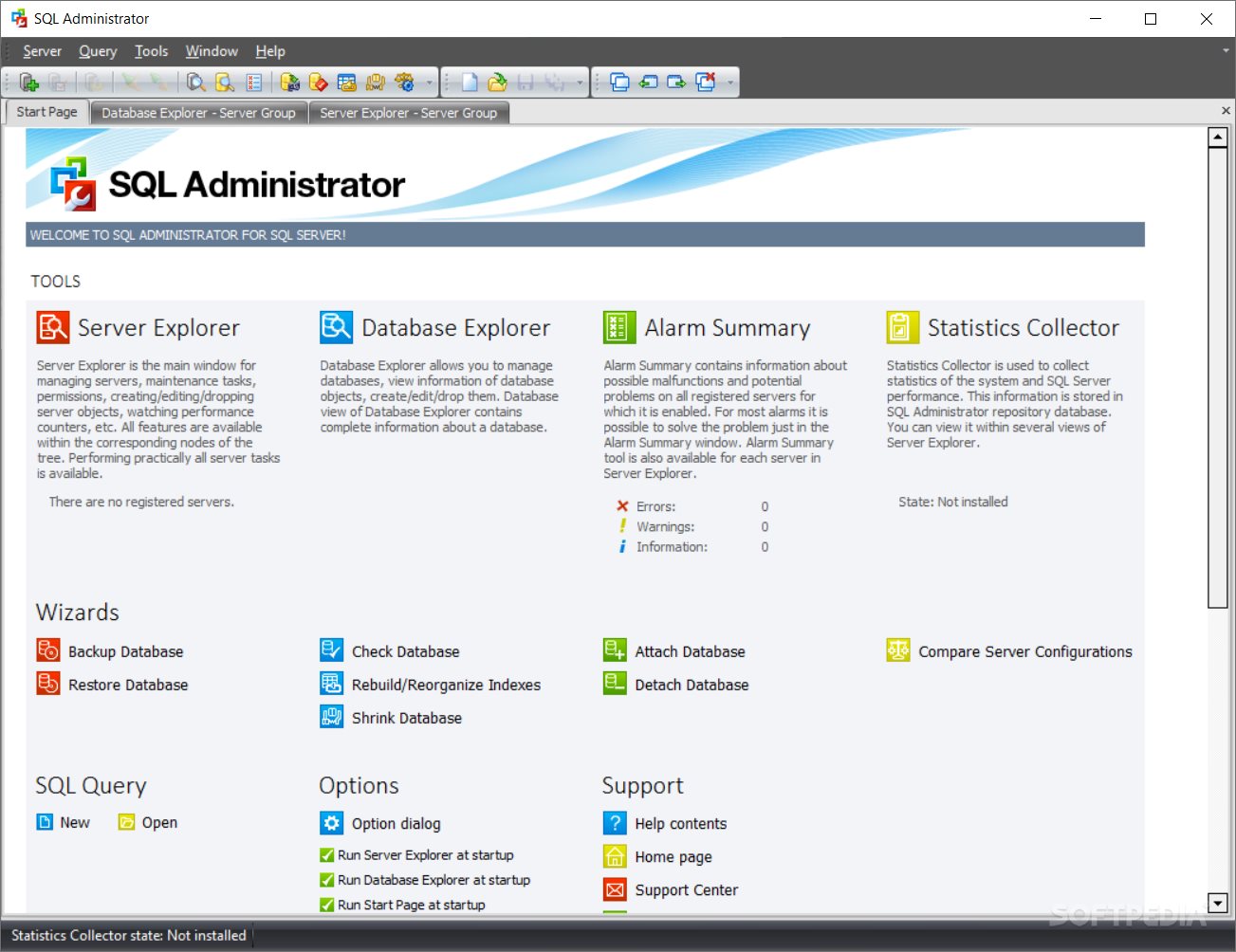This screenshot has width=1236, height=952.
Task: Click the Warnings count row in Alarm Summary
Action: point(692,526)
